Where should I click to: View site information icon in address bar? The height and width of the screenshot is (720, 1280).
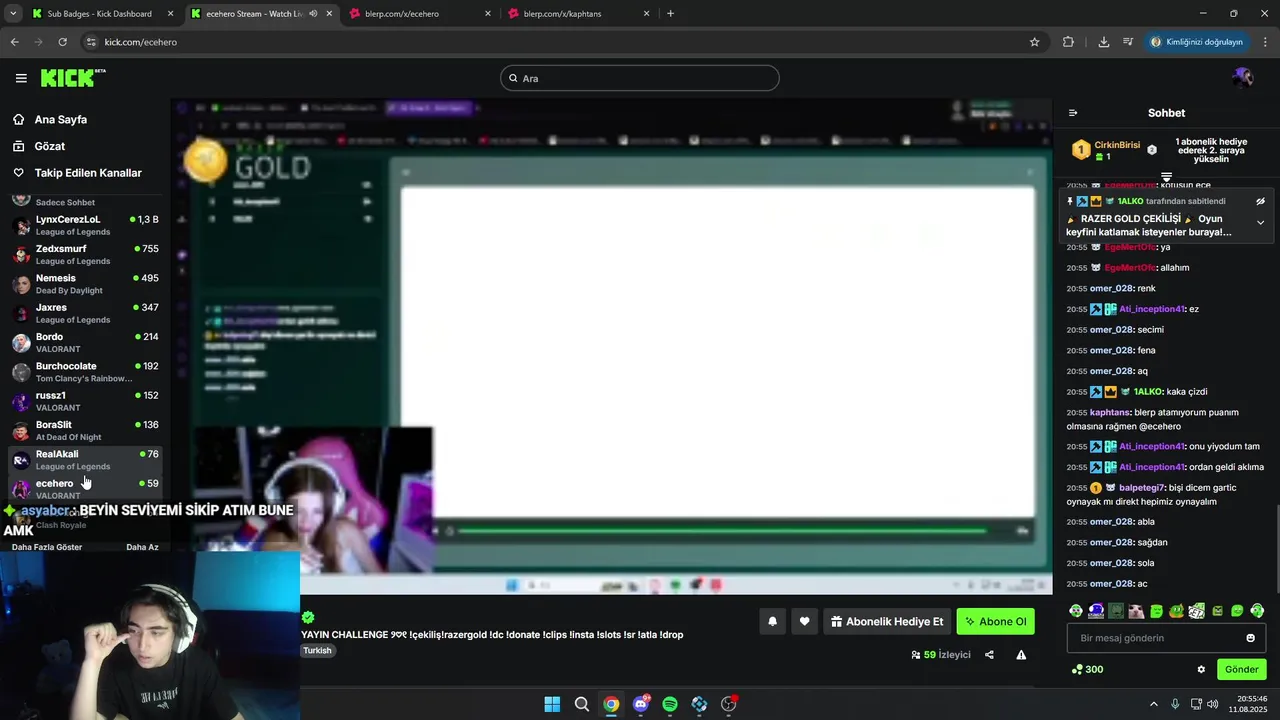tap(91, 42)
